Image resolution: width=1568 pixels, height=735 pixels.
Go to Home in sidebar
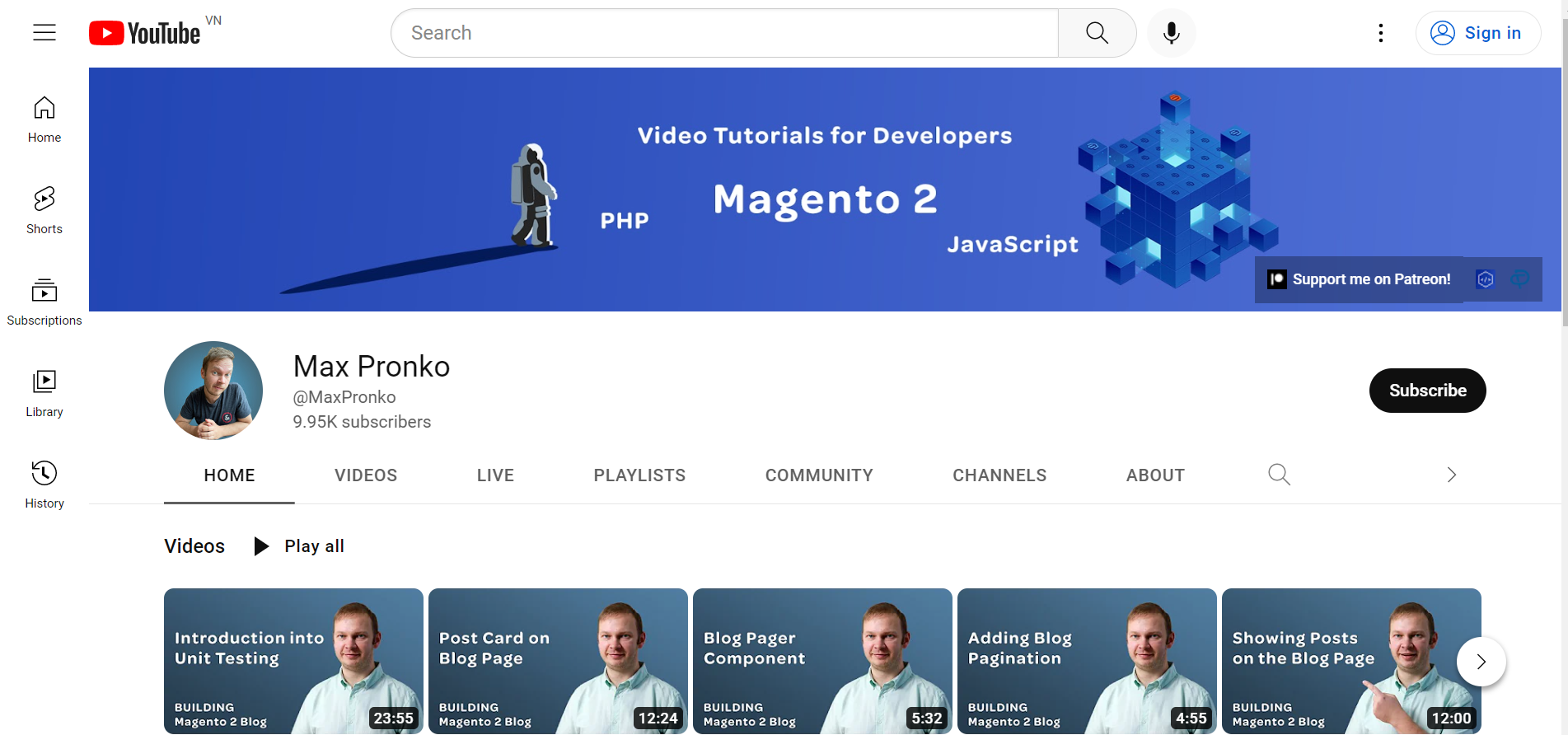point(44,120)
